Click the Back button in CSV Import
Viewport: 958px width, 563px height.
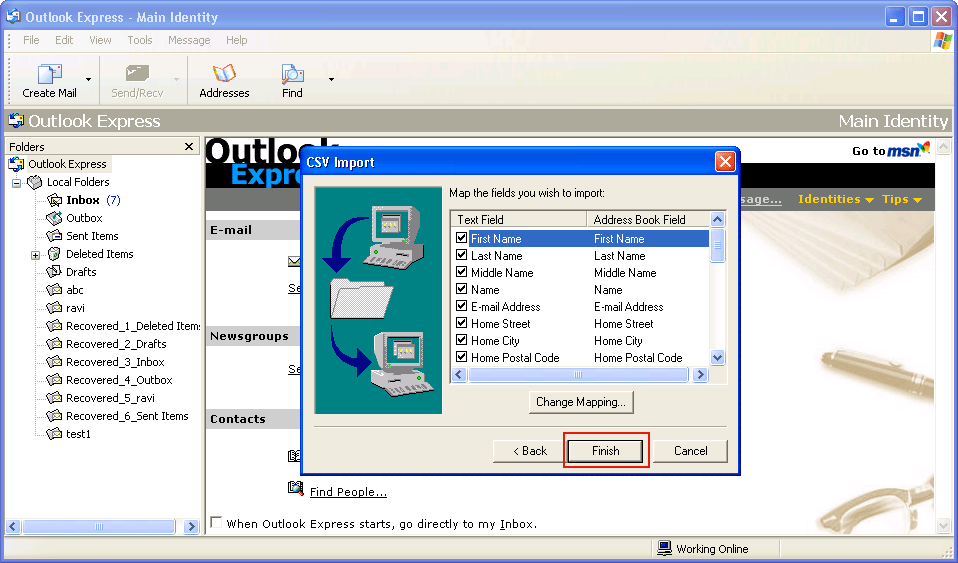(x=530, y=451)
